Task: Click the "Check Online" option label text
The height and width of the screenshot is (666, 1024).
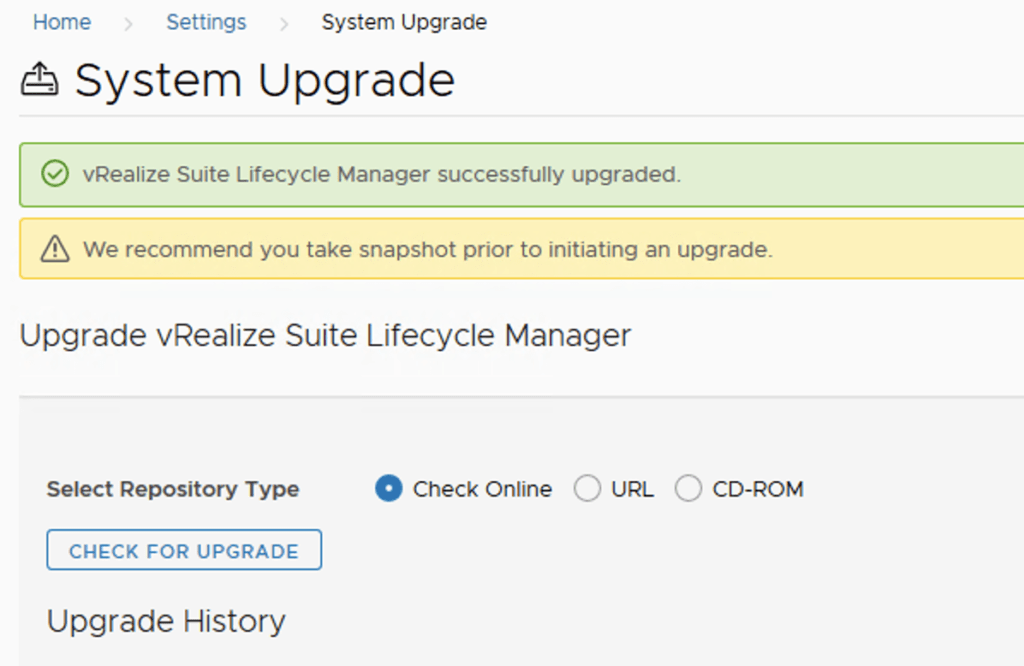Action: [482, 489]
